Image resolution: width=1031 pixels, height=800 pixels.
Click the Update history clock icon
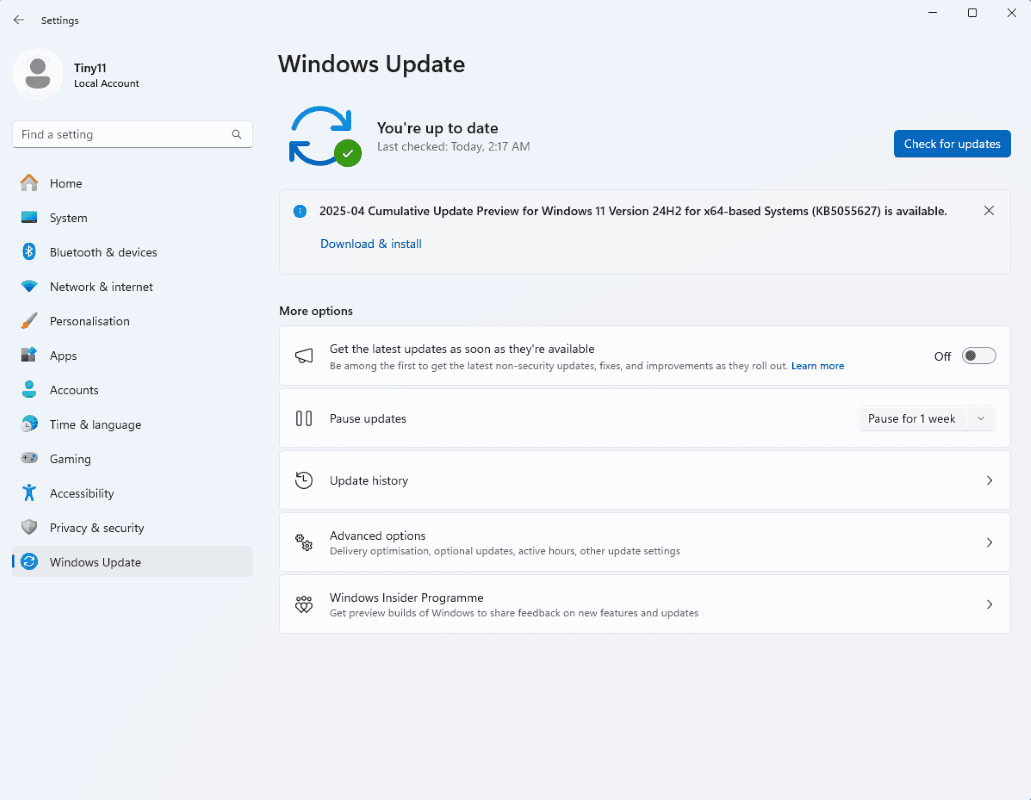[304, 480]
